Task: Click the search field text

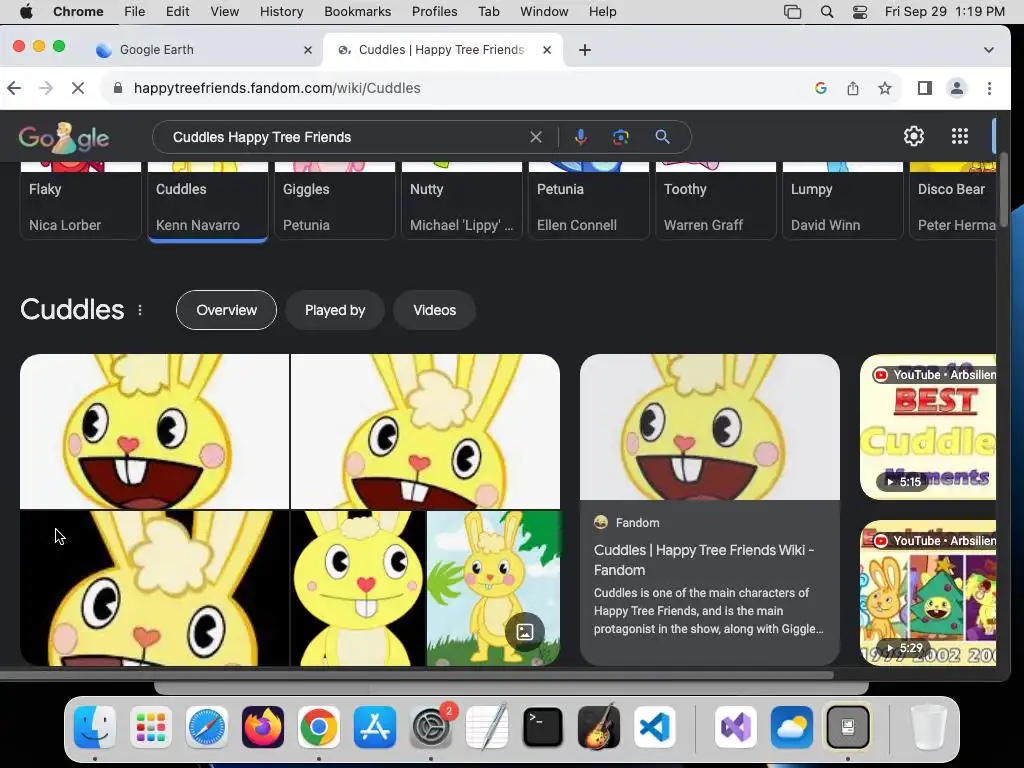Action: (x=262, y=137)
